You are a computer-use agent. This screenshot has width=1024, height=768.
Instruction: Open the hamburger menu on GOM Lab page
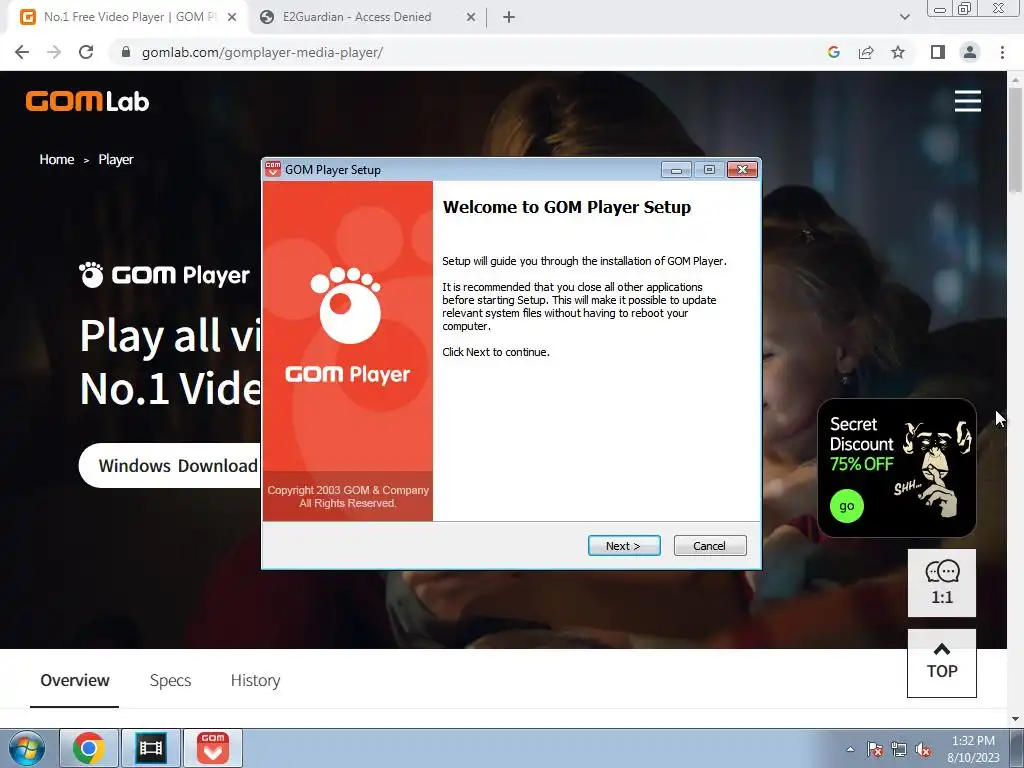(x=967, y=101)
